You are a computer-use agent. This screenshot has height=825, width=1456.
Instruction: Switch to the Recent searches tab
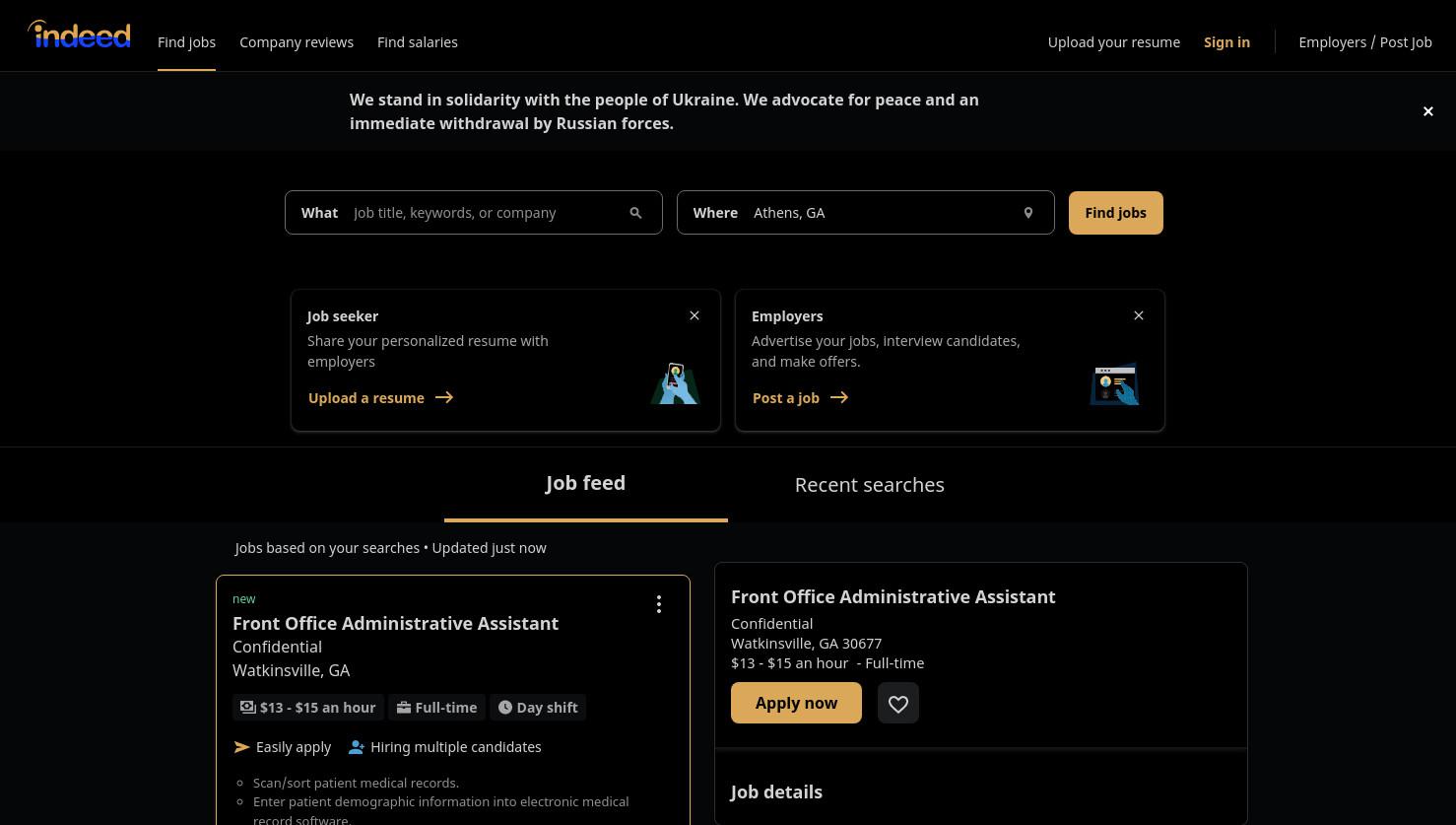pyautogui.click(x=870, y=485)
